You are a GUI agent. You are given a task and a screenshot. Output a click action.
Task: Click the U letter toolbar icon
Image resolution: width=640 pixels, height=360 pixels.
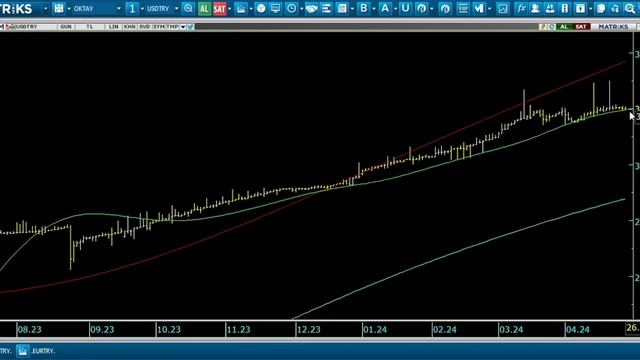click(x=405, y=8)
